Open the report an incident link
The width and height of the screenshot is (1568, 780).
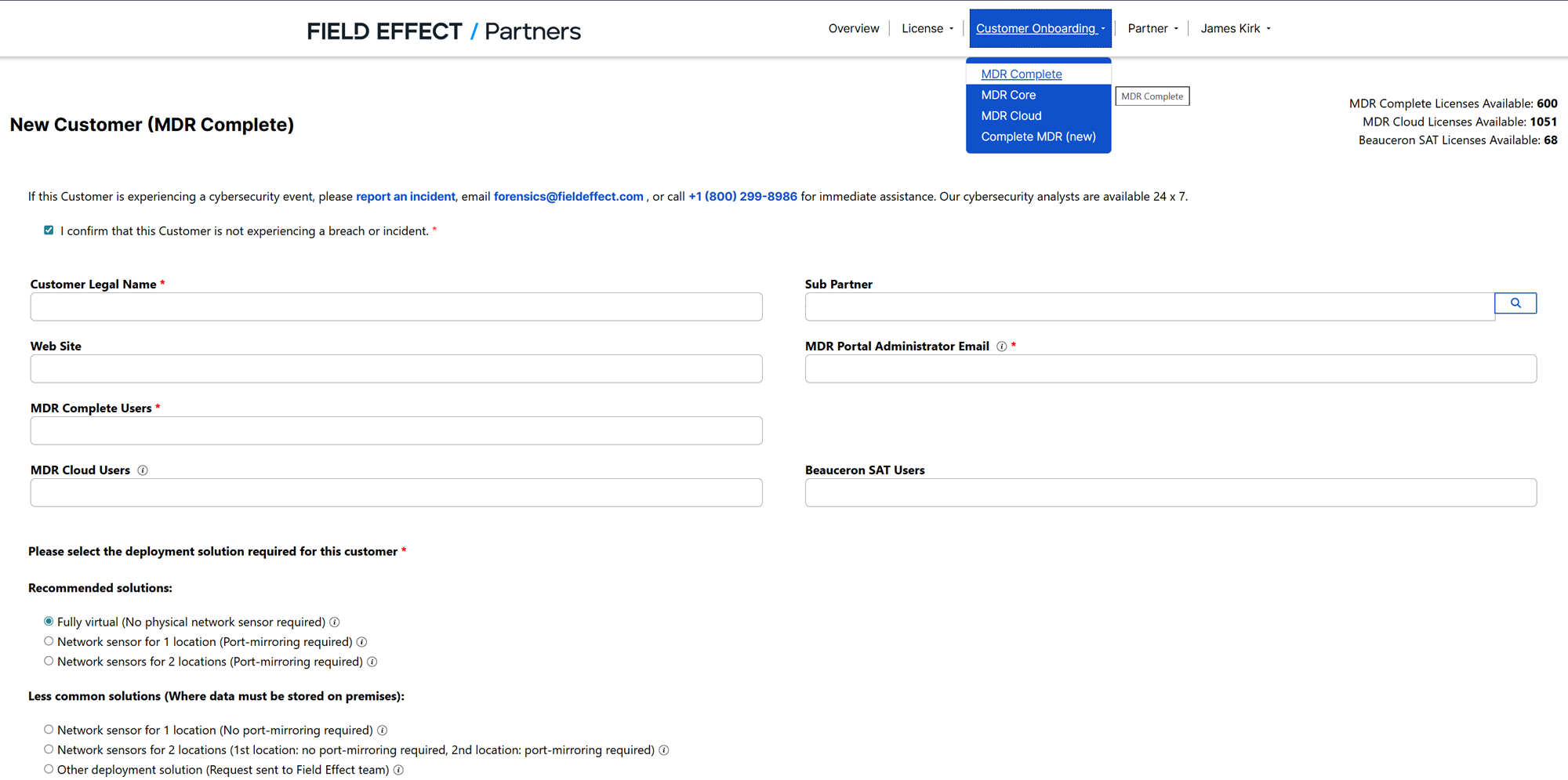click(405, 197)
